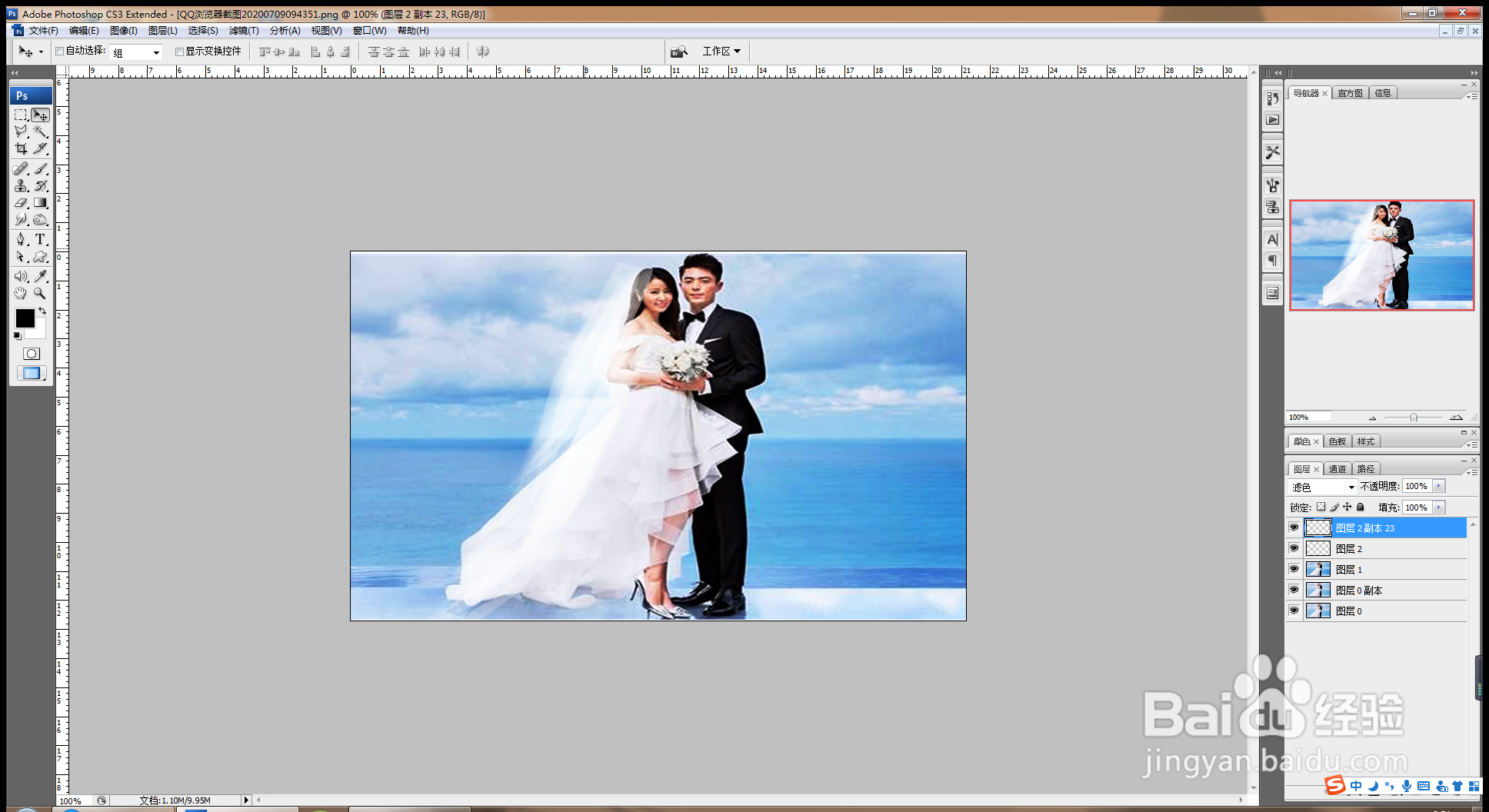Viewport: 1489px width, 812px height.
Task: Select the Spot Healing Brush tool
Action: pos(21,168)
